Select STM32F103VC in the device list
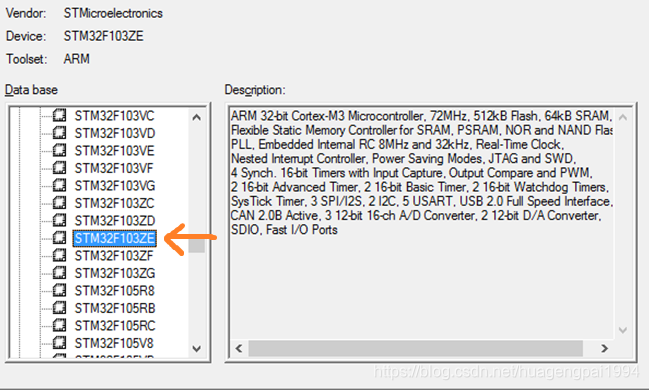649x390 pixels. coord(114,116)
